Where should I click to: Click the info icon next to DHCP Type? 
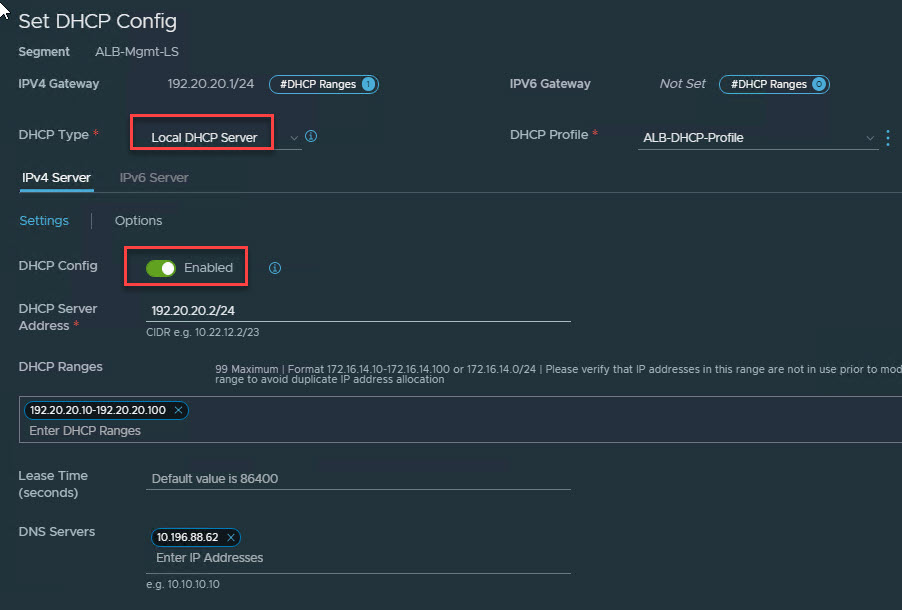pos(311,136)
